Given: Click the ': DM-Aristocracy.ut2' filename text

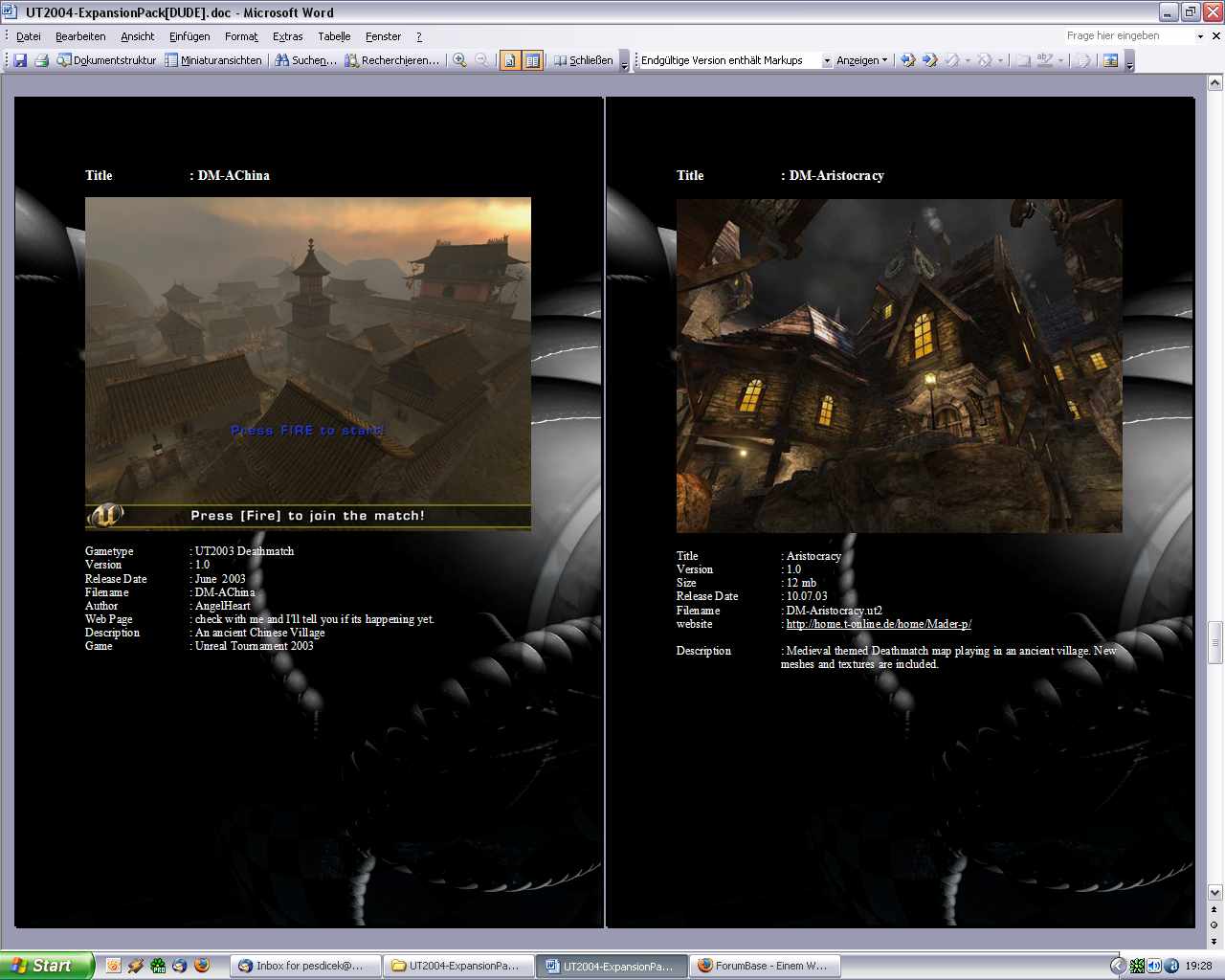Looking at the screenshot, I should 832,611.
